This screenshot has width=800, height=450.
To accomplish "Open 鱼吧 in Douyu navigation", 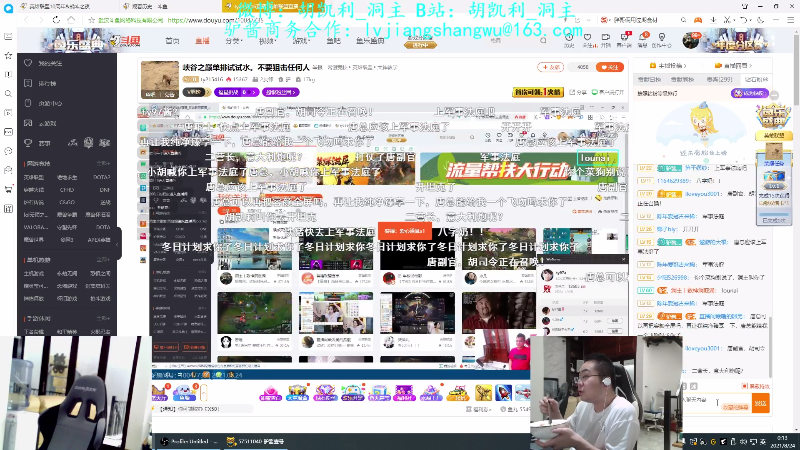I will [333, 41].
